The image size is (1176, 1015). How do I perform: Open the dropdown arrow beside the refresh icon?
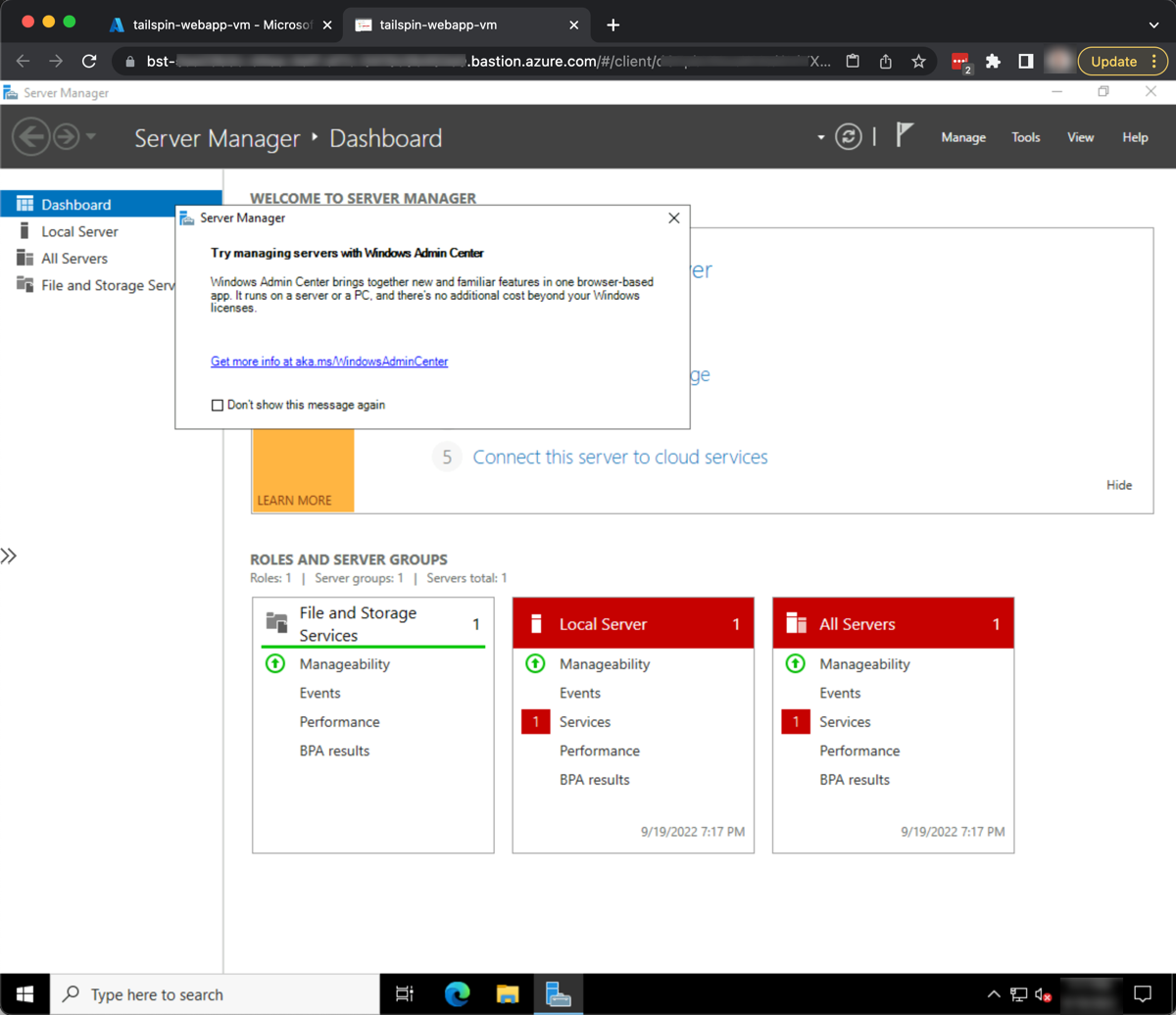[821, 137]
